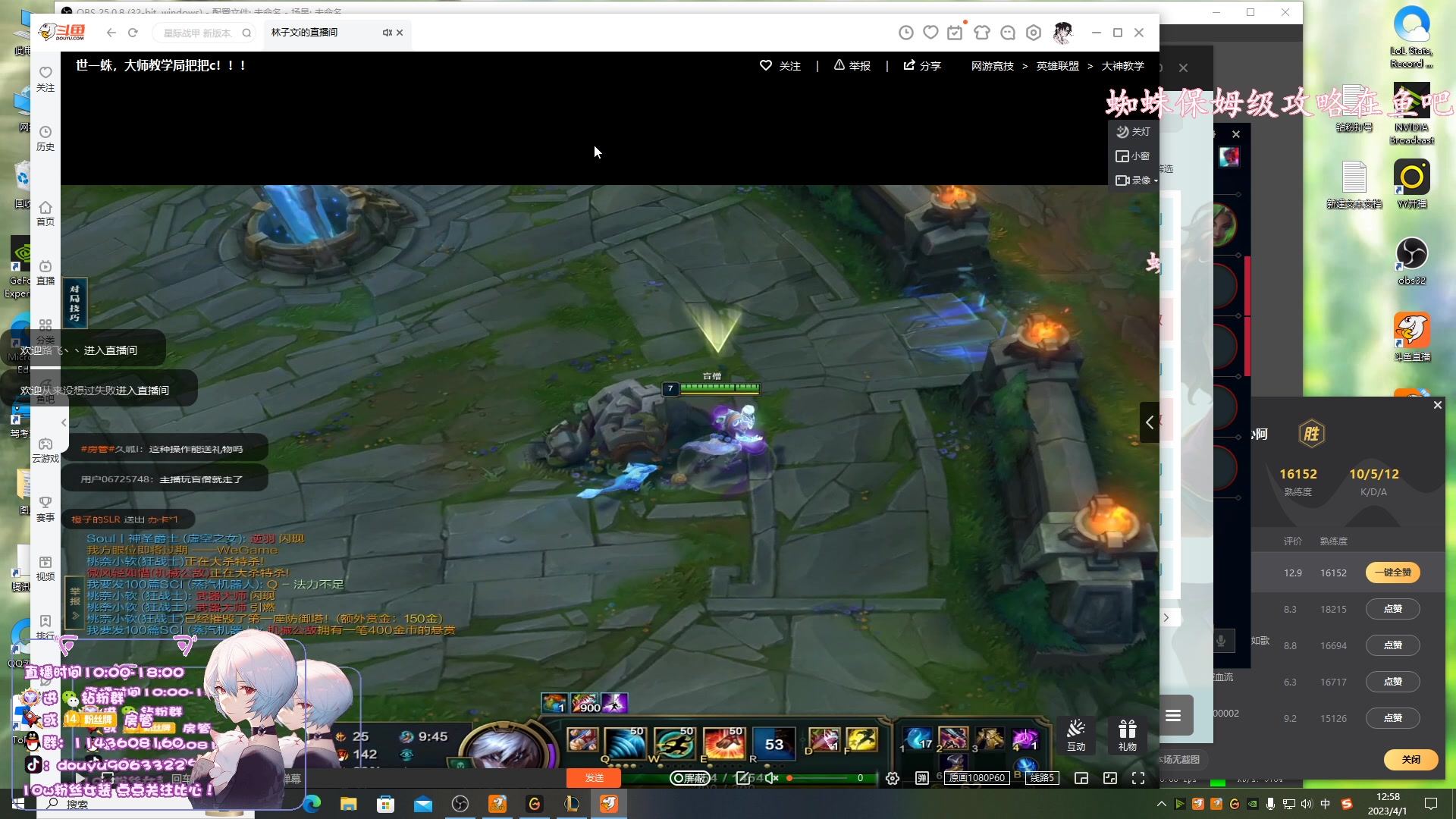The width and height of the screenshot is (1456, 819).
Task: Click the 英雄联盟 category breadcrumb
Action: (x=1057, y=66)
